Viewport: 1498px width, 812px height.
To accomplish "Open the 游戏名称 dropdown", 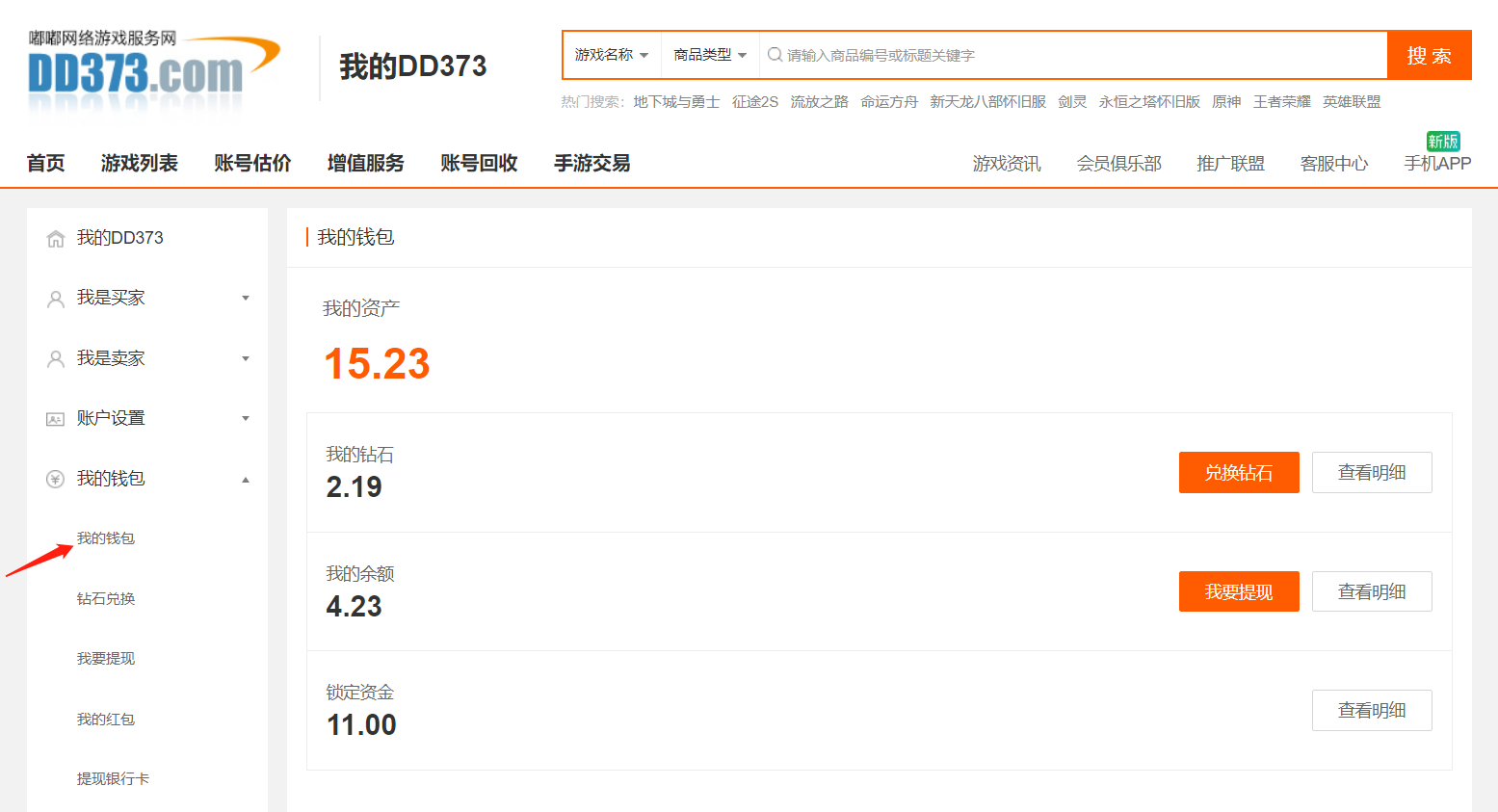I will (611, 55).
